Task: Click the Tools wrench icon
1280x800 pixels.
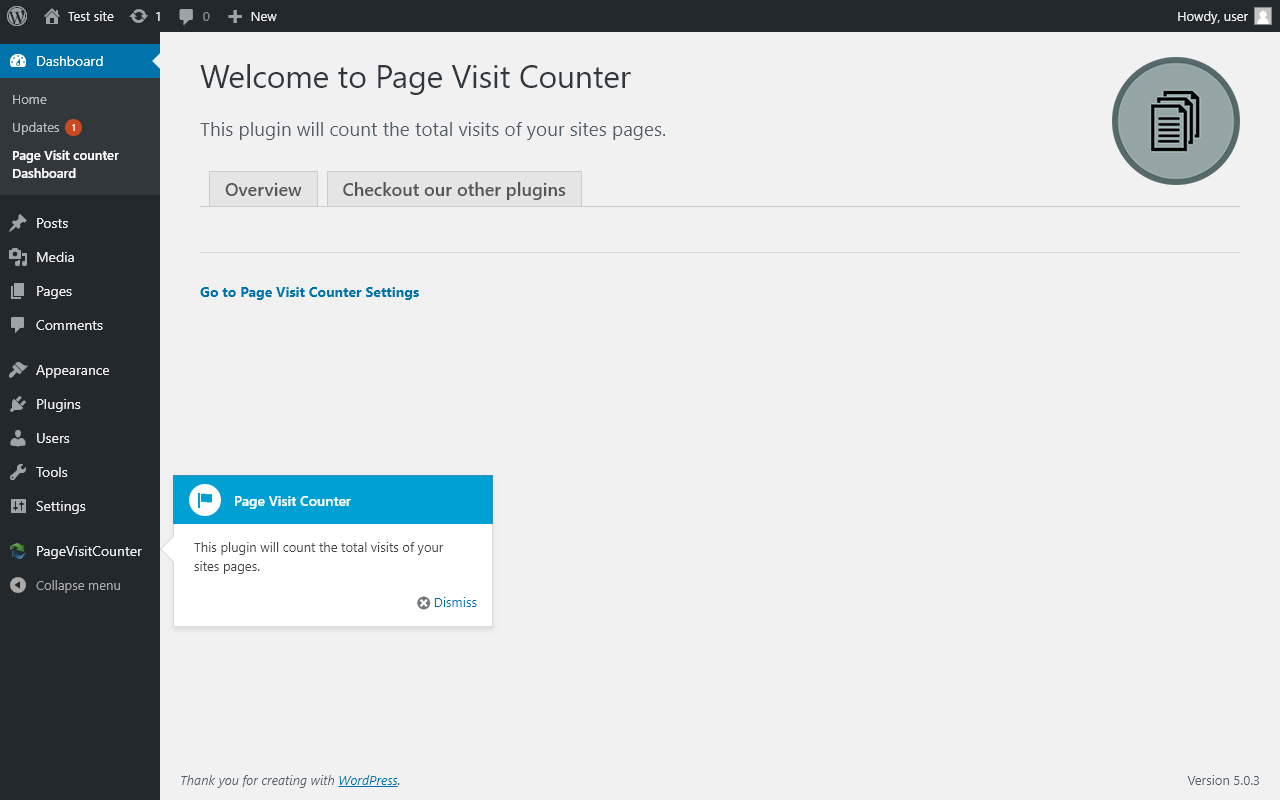Action: click(18, 472)
